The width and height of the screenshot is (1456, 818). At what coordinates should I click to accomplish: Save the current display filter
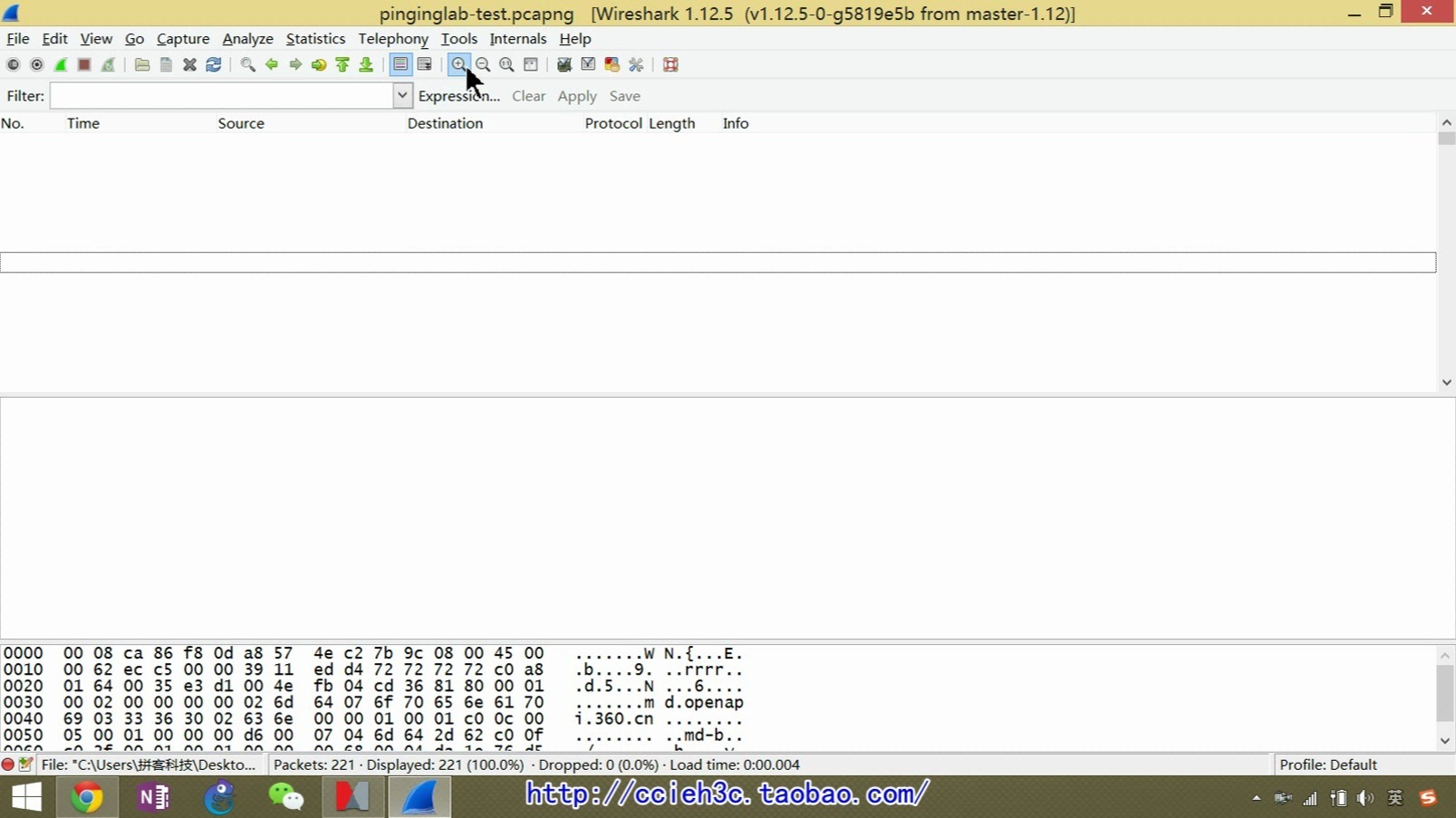point(624,96)
